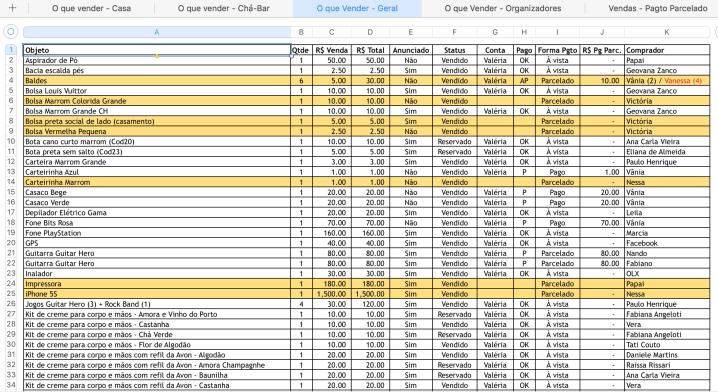Switch to the 'O que vender - Chá-Bar' tab
This screenshot has width=718, height=392.
[x=223, y=8]
